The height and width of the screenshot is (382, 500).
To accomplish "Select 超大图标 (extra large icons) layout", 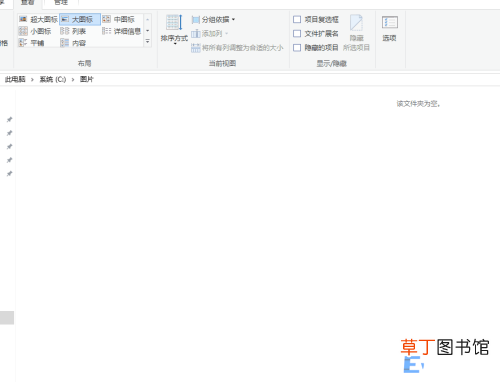I will (x=38, y=19).
